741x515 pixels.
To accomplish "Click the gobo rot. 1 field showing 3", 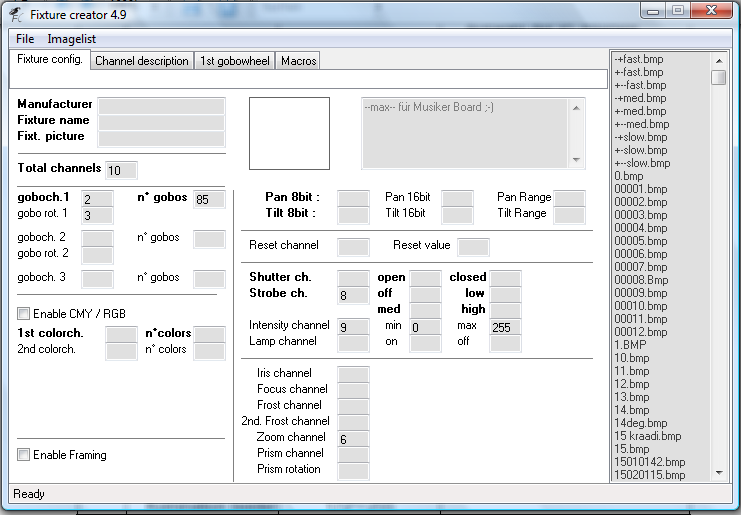I will click(97, 215).
